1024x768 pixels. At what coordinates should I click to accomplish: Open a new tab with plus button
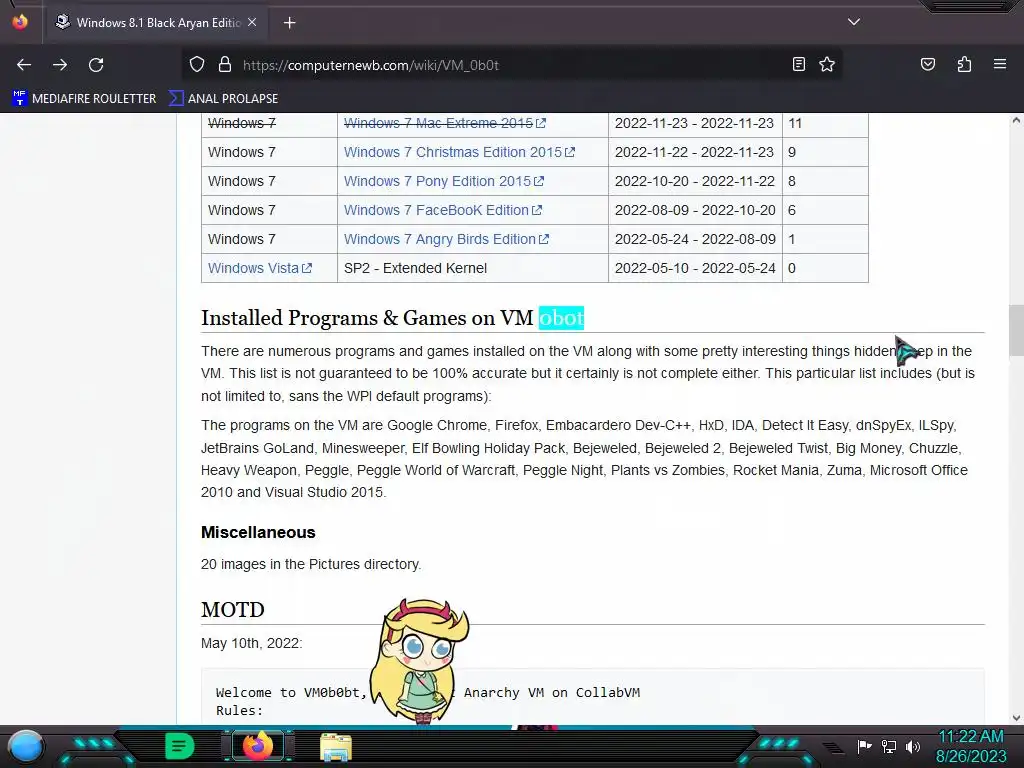[x=289, y=23]
